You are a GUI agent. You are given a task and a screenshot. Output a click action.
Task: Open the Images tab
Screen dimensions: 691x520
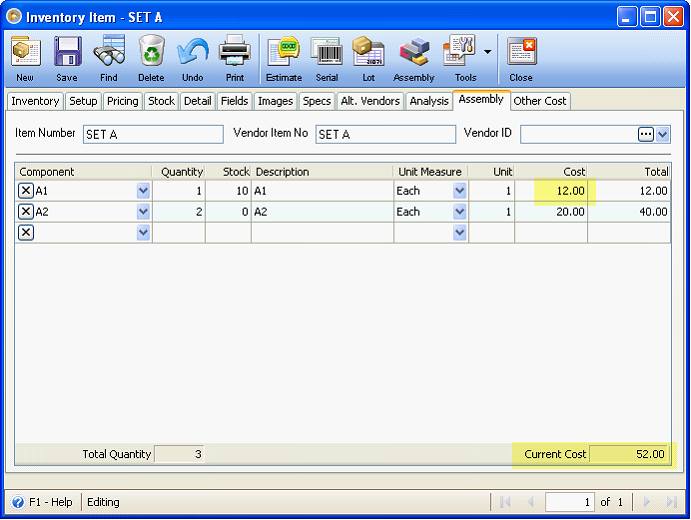[x=275, y=101]
